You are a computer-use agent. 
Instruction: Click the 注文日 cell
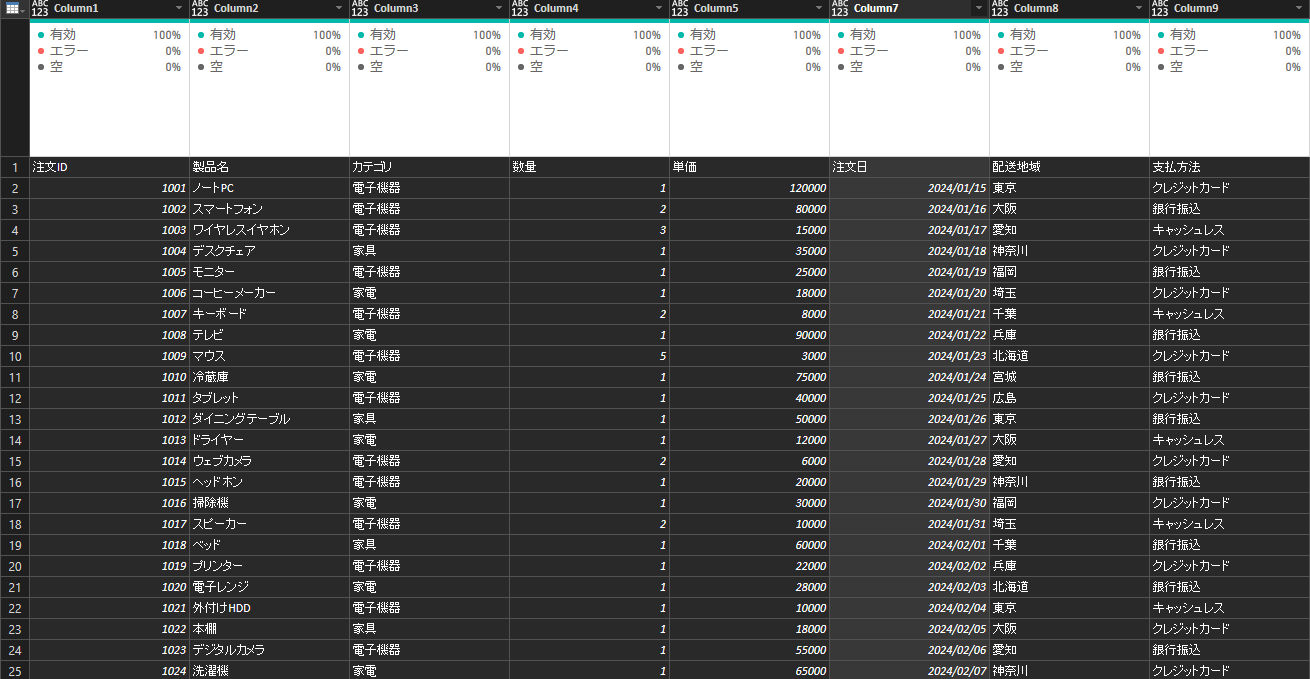(x=910, y=167)
